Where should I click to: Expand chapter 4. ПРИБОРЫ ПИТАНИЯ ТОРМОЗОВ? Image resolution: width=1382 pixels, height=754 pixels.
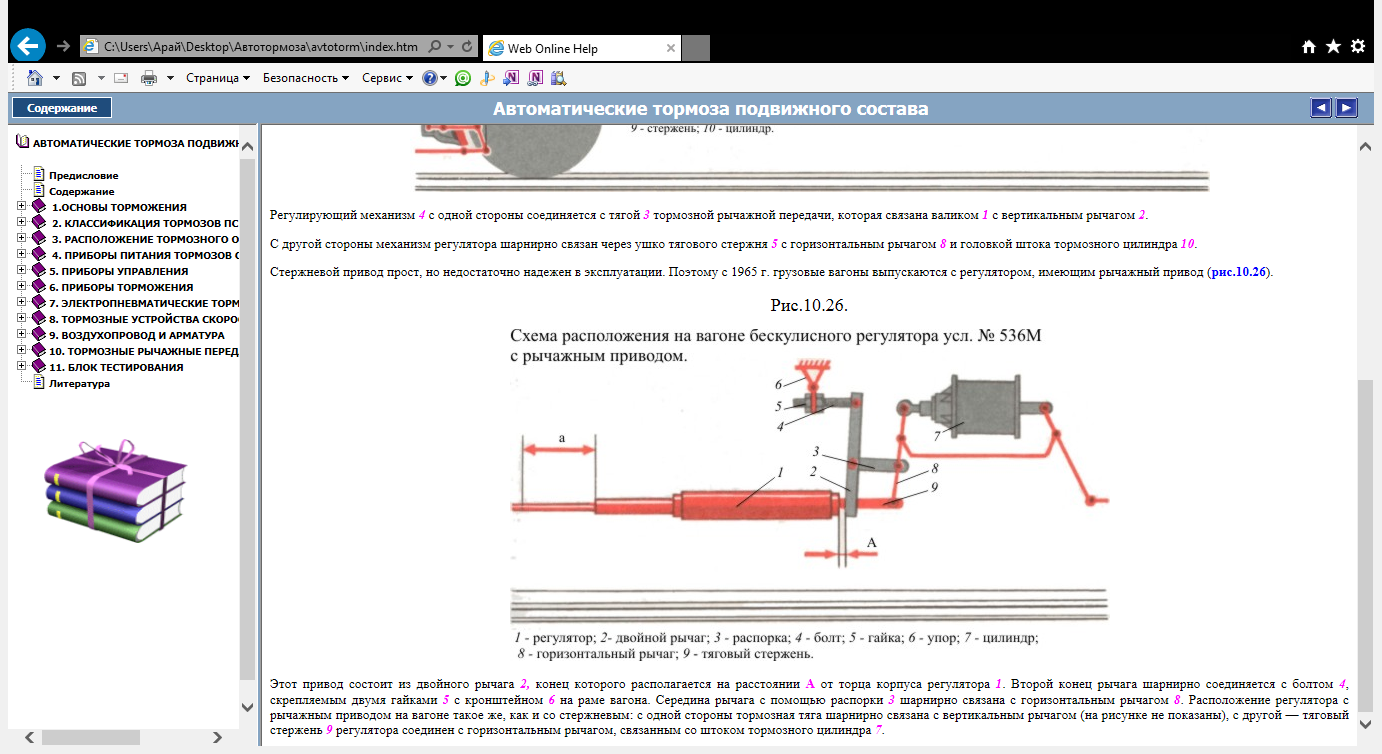click(22, 255)
